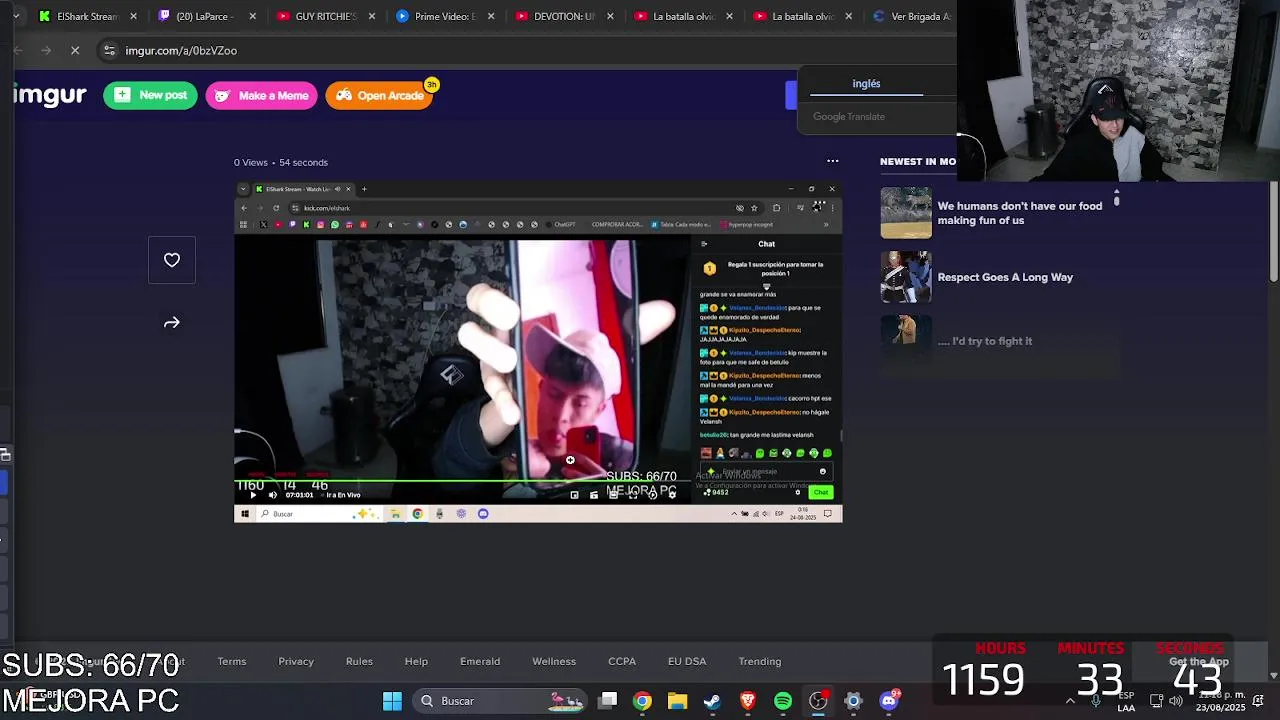The height and width of the screenshot is (720, 1280).
Task: Click the microphone tray icon
Action: (1096, 701)
